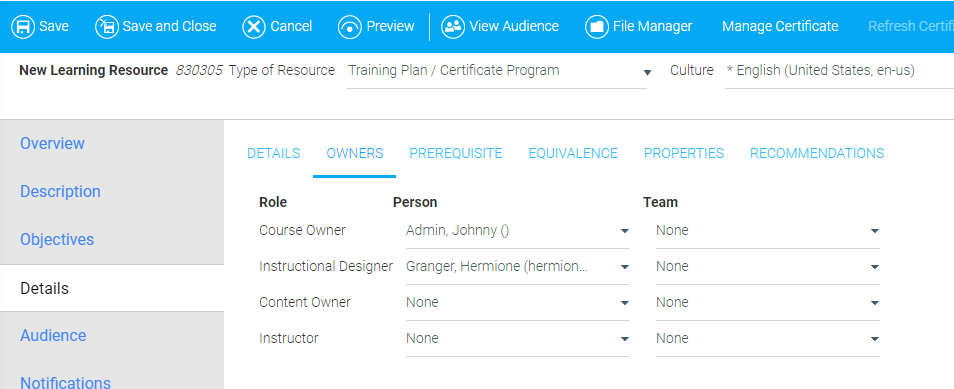
Task: Open Instructor person dropdown arrow
Action: click(624, 339)
